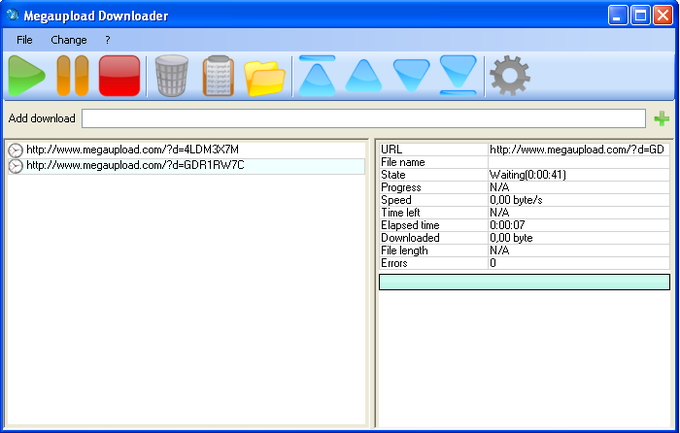Image resolution: width=680 pixels, height=433 pixels.
Task: Move download to top of queue
Action: coord(317,75)
